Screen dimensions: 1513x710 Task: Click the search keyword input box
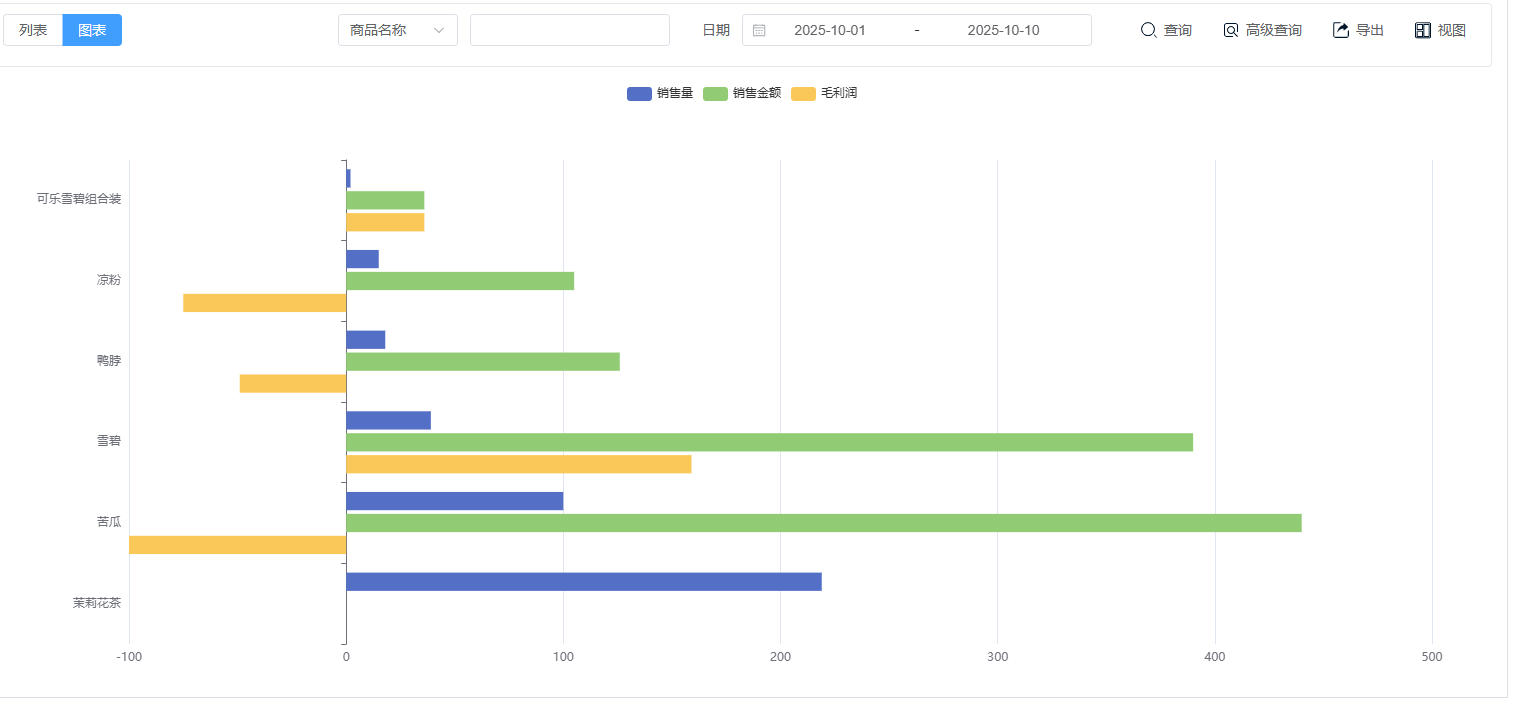pyautogui.click(x=569, y=30)
